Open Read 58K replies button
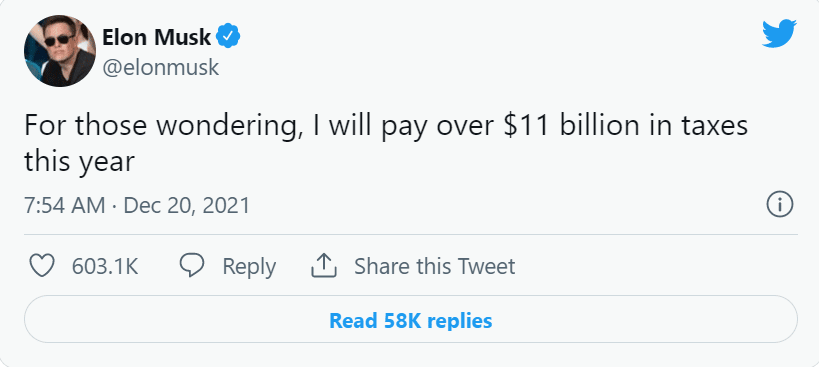The image size is (819, 367). (411, 319)
